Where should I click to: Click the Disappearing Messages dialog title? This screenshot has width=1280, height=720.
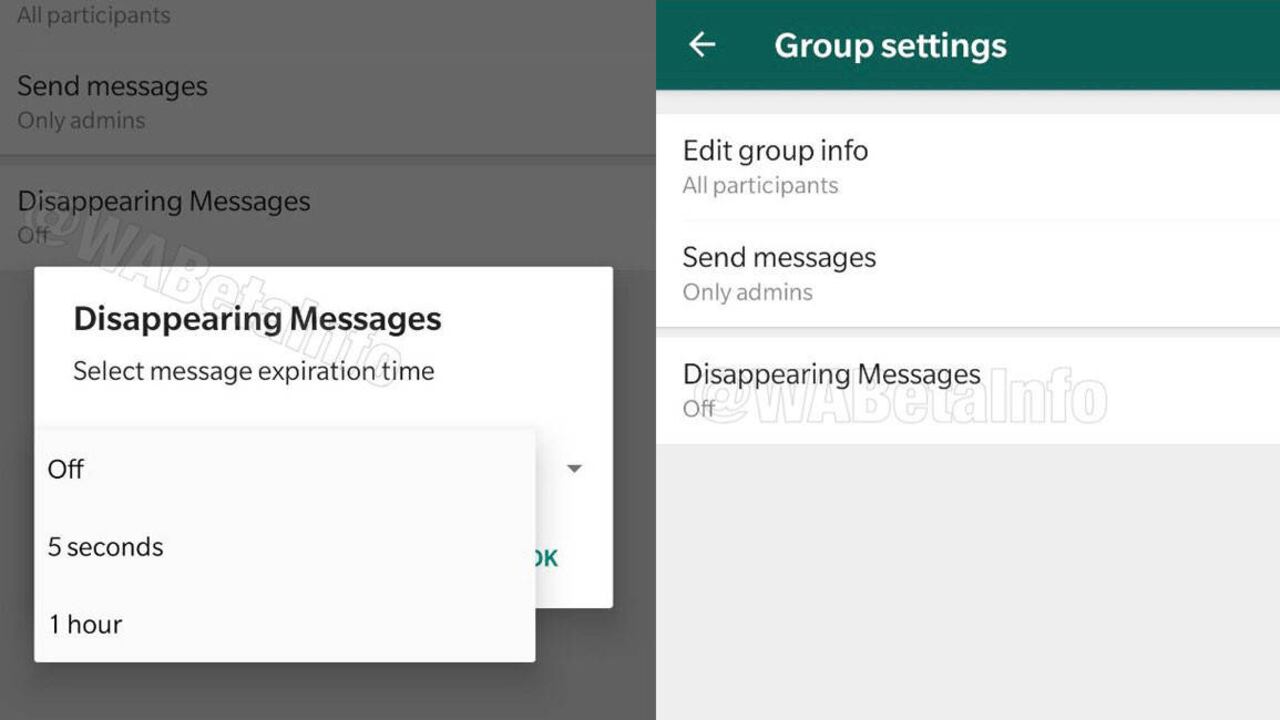257,319
